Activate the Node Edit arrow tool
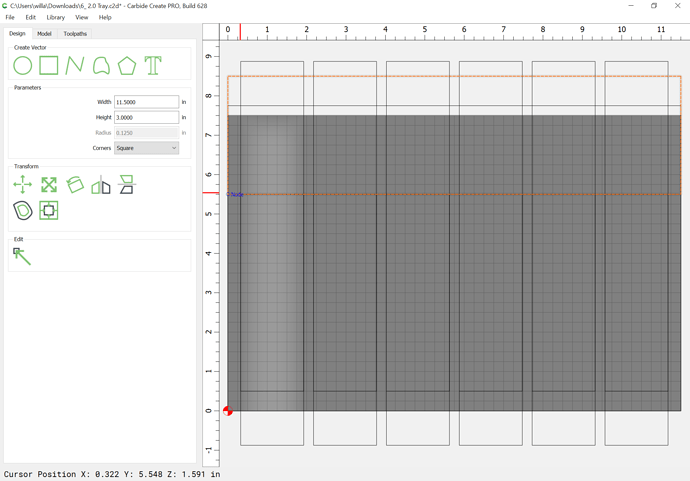This screenshot has height=481, width=690. [x=22, y=257]
